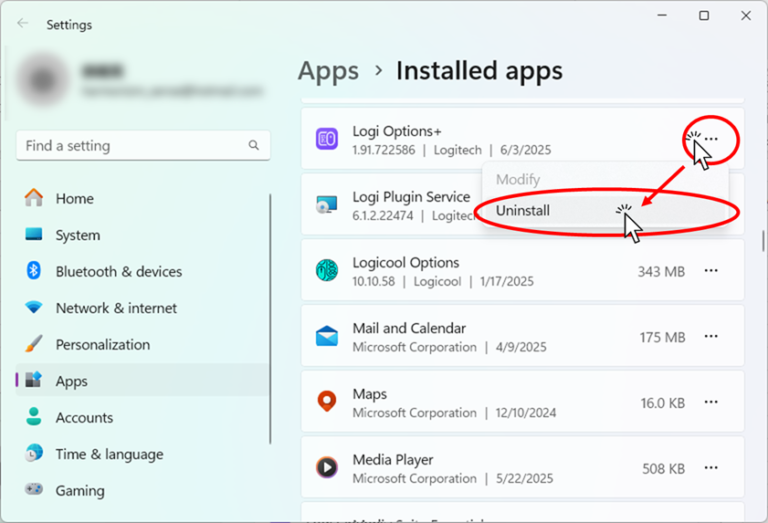Open more options for Maps app

[711, 402]
